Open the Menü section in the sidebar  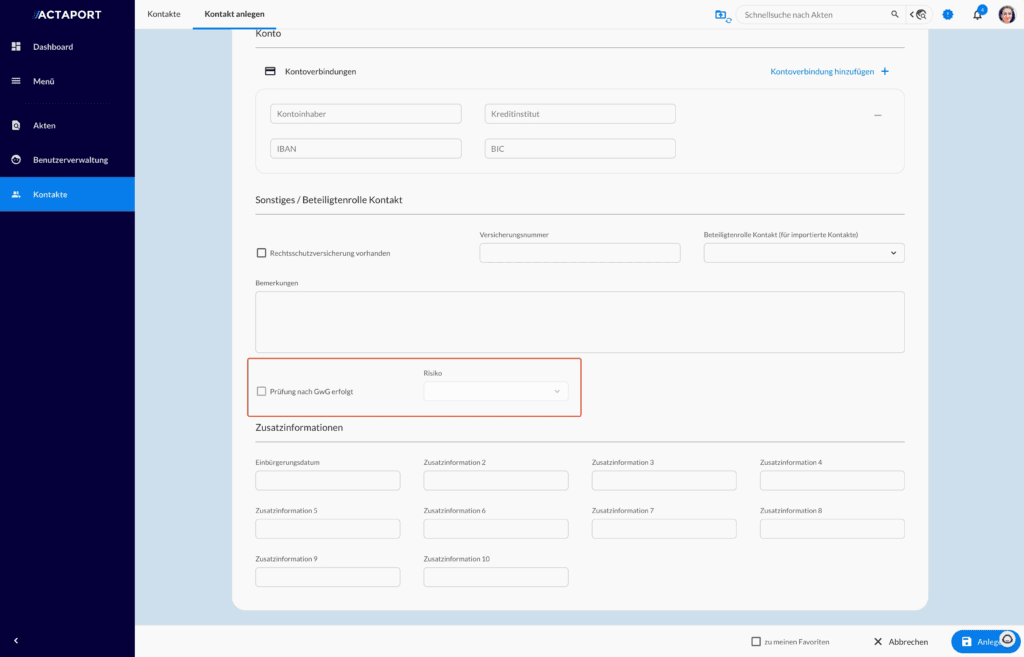tap(45, 82)
